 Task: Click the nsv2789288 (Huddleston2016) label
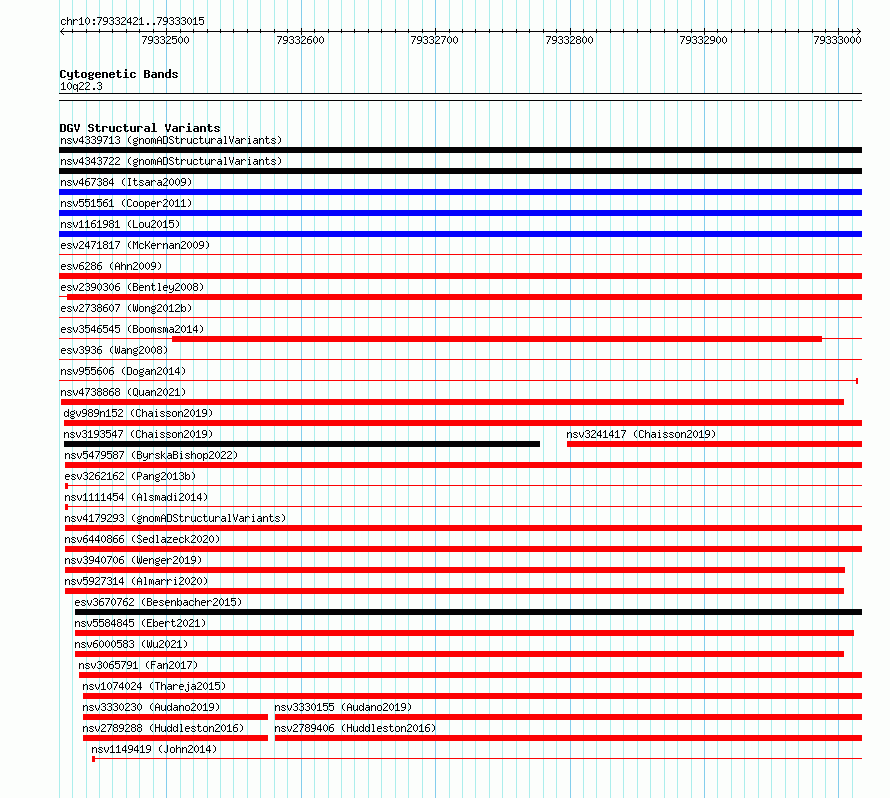coord(163,728)
